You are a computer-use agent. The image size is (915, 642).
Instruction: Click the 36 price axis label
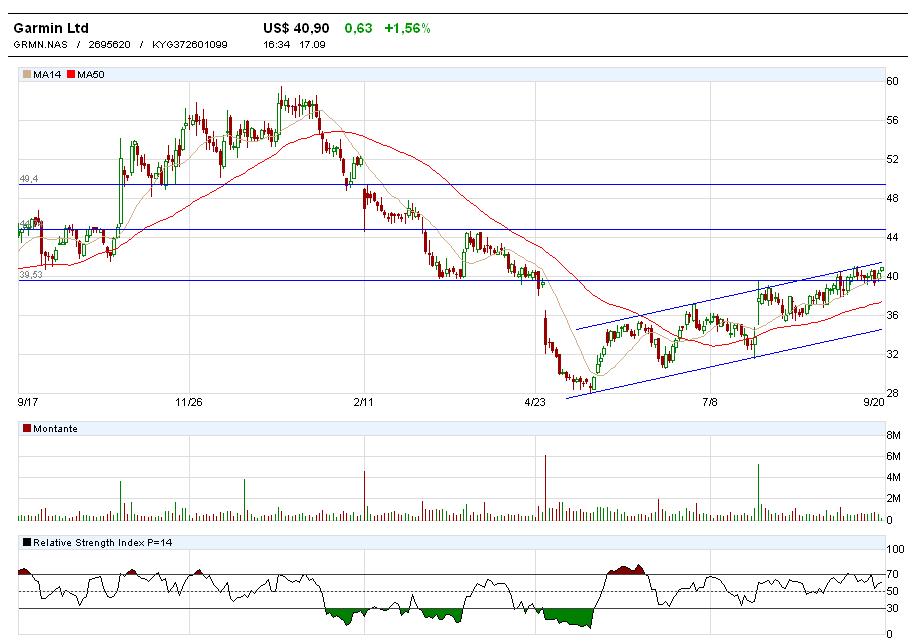point(892,315)
